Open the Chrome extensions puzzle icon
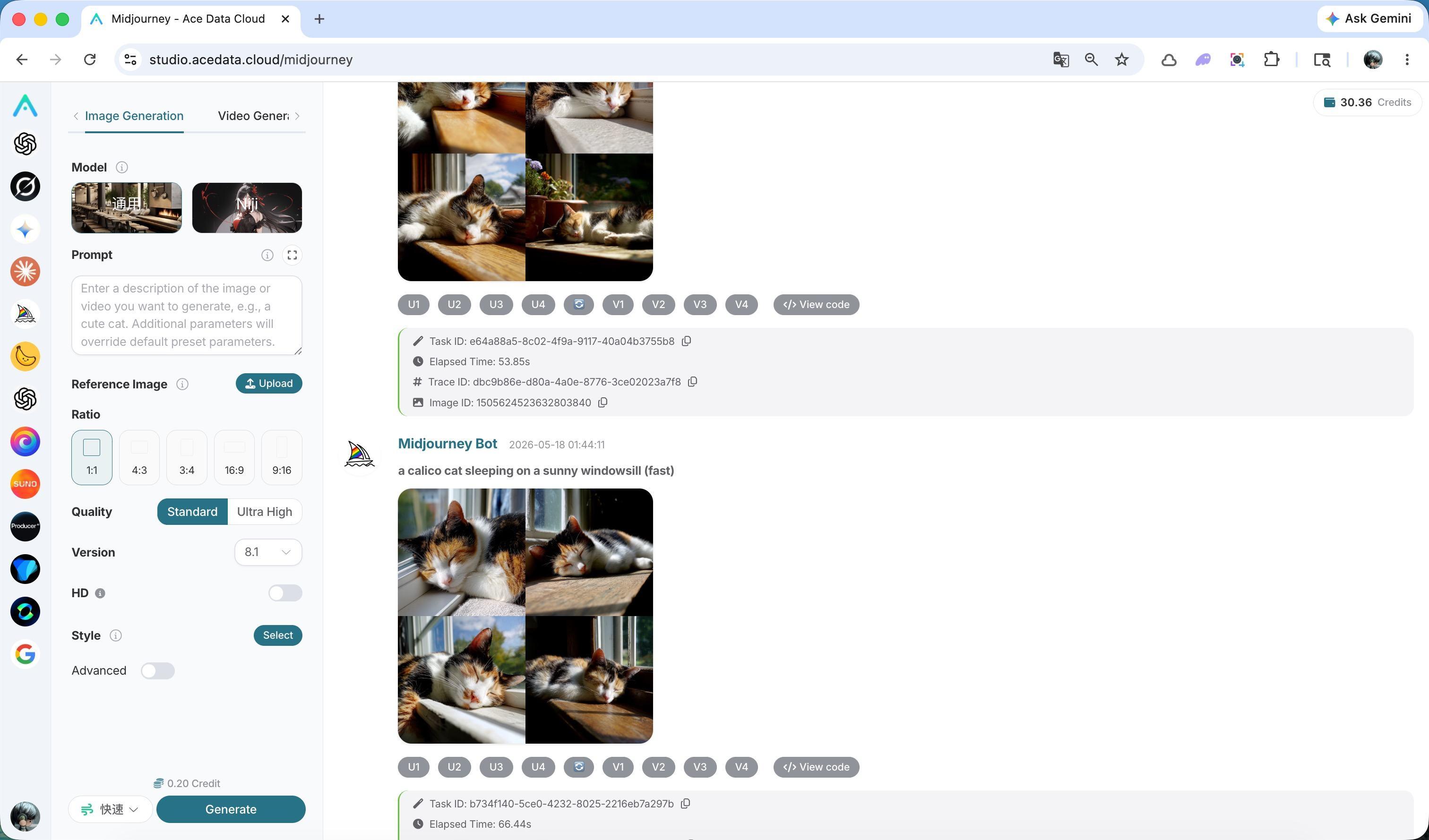 coord(1271,60)
